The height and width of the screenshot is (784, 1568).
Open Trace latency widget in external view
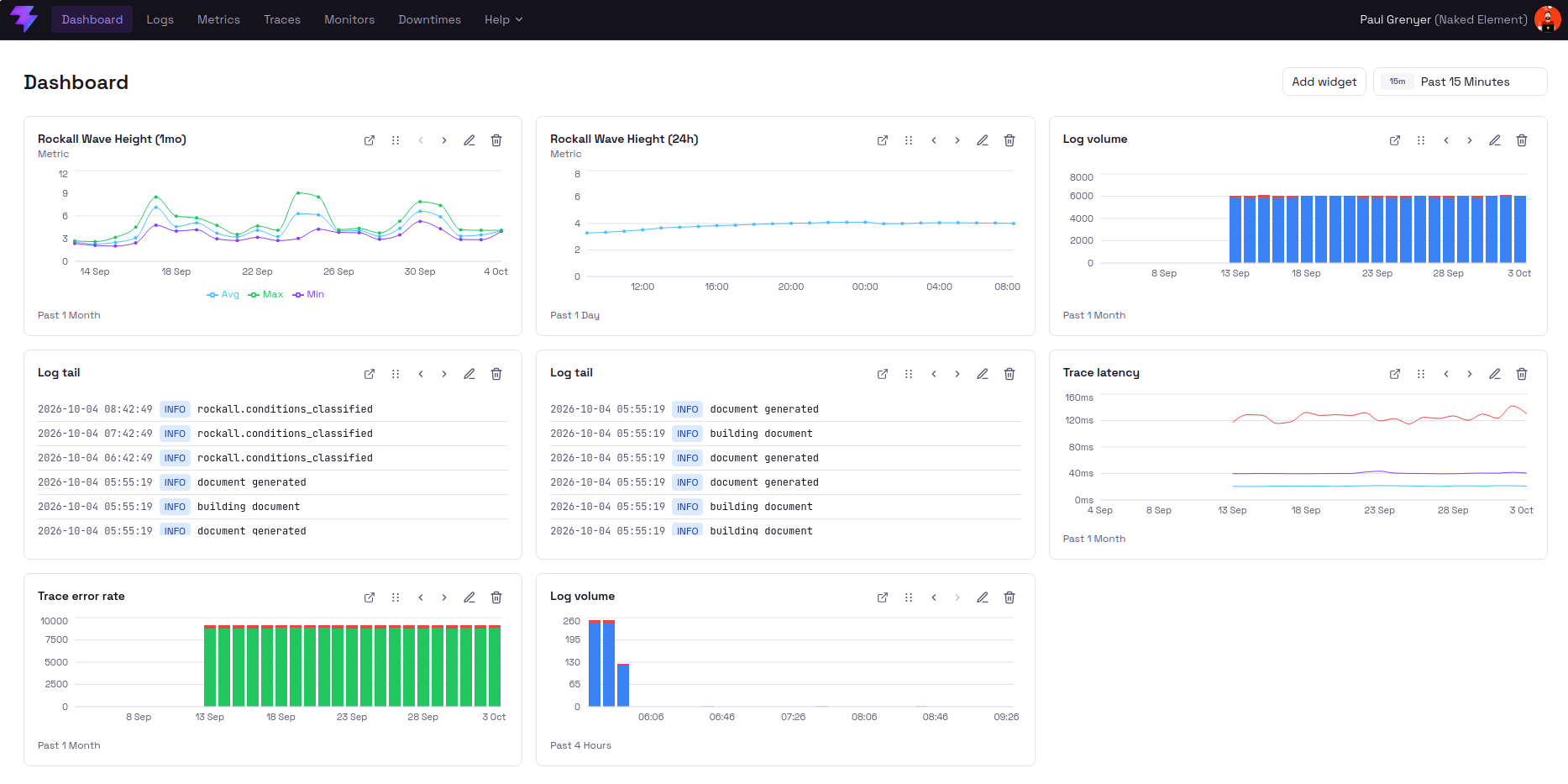1395,374
